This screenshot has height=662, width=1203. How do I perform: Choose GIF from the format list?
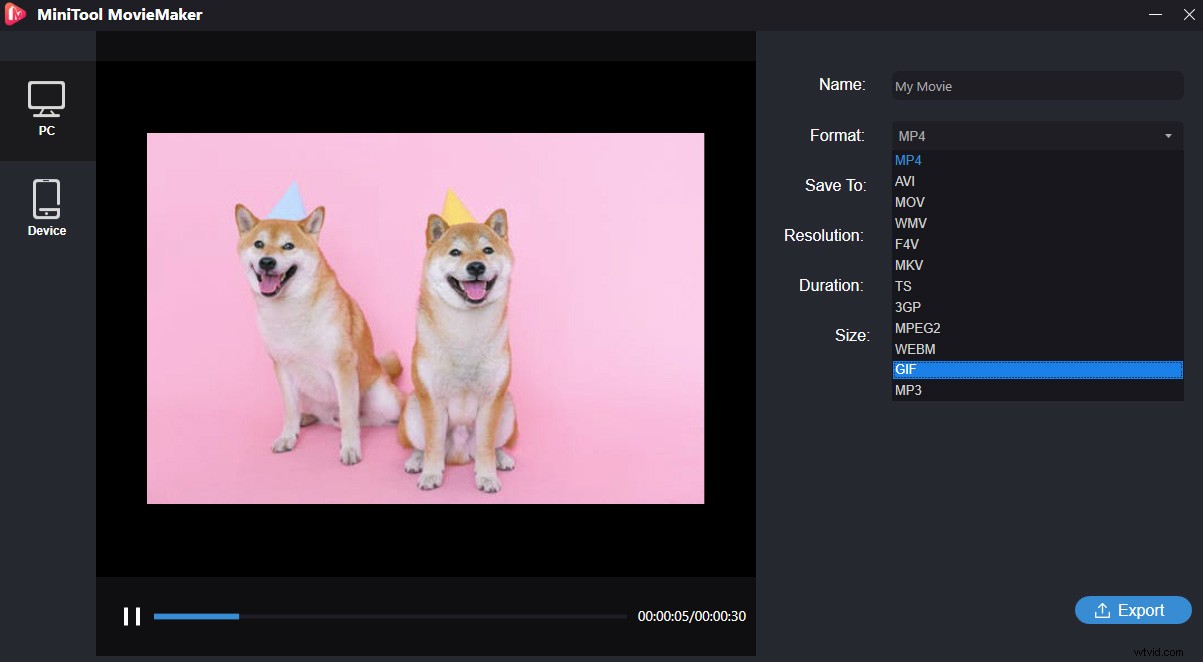coord(1037,370)
